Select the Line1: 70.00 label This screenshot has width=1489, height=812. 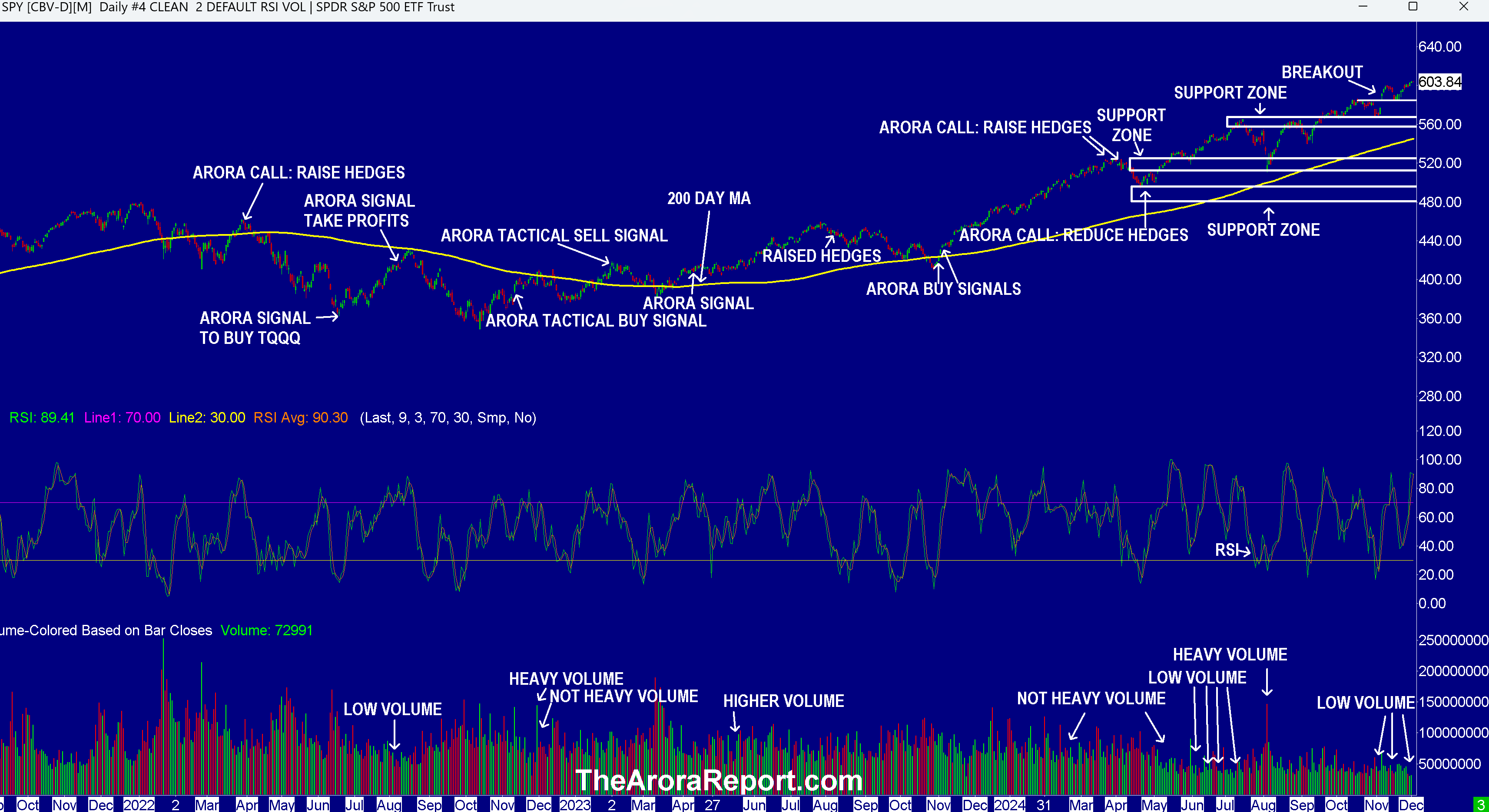[122, 418]
